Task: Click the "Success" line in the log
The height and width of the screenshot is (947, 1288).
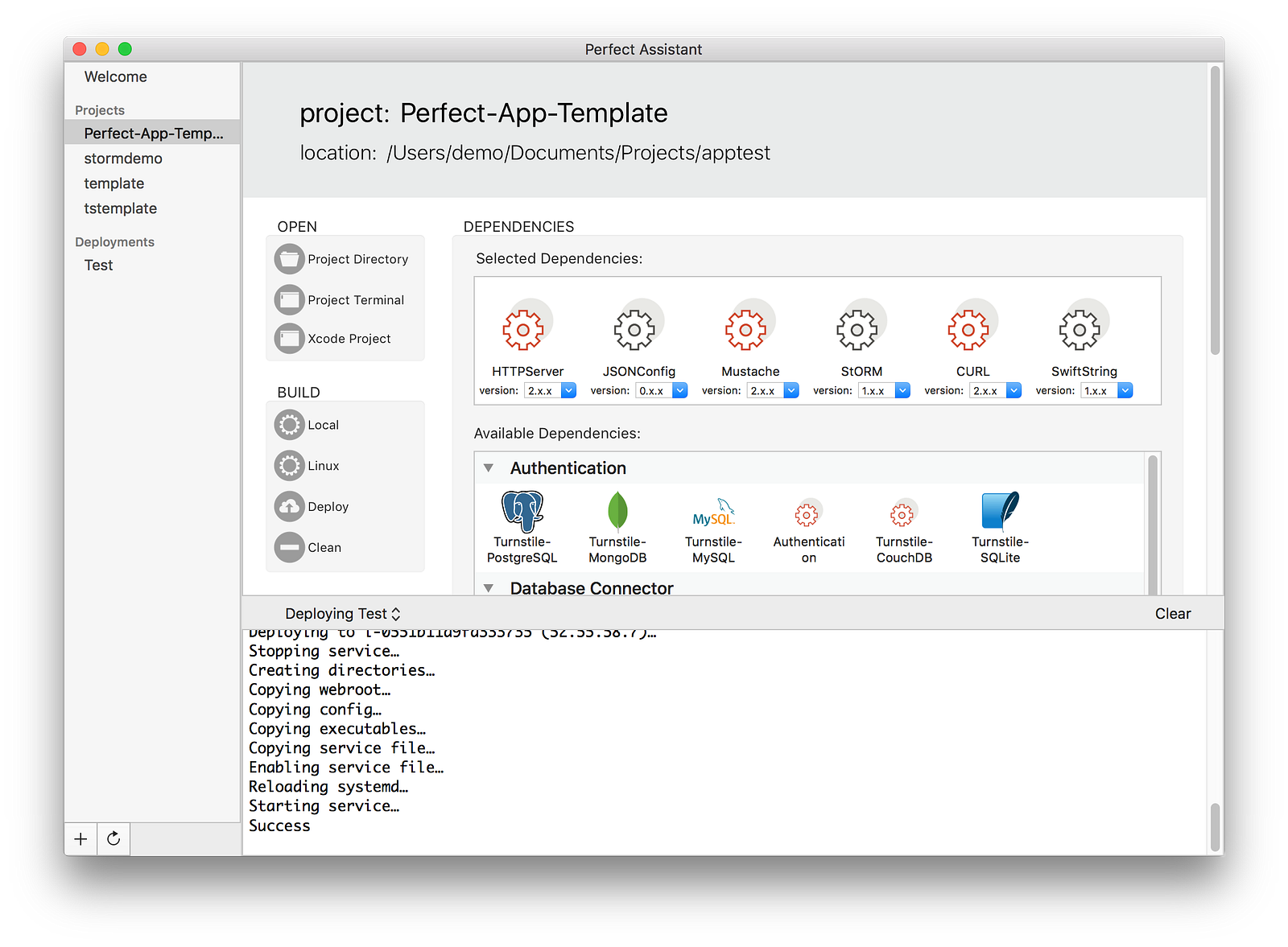Action: (x=279, y=826)
